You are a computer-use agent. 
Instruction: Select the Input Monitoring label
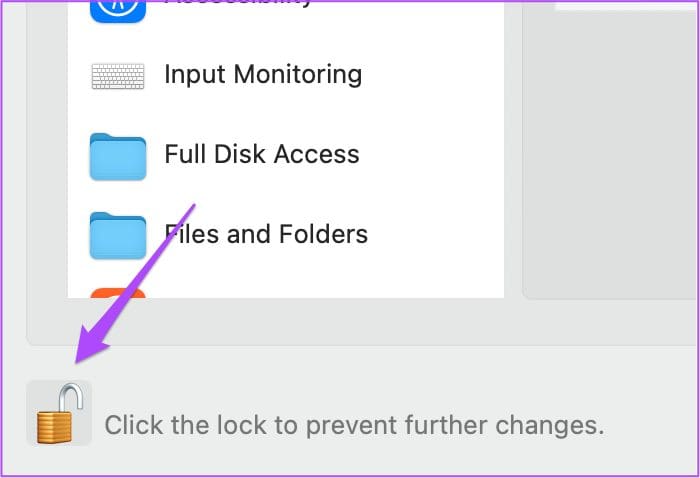tap(262, 74)
